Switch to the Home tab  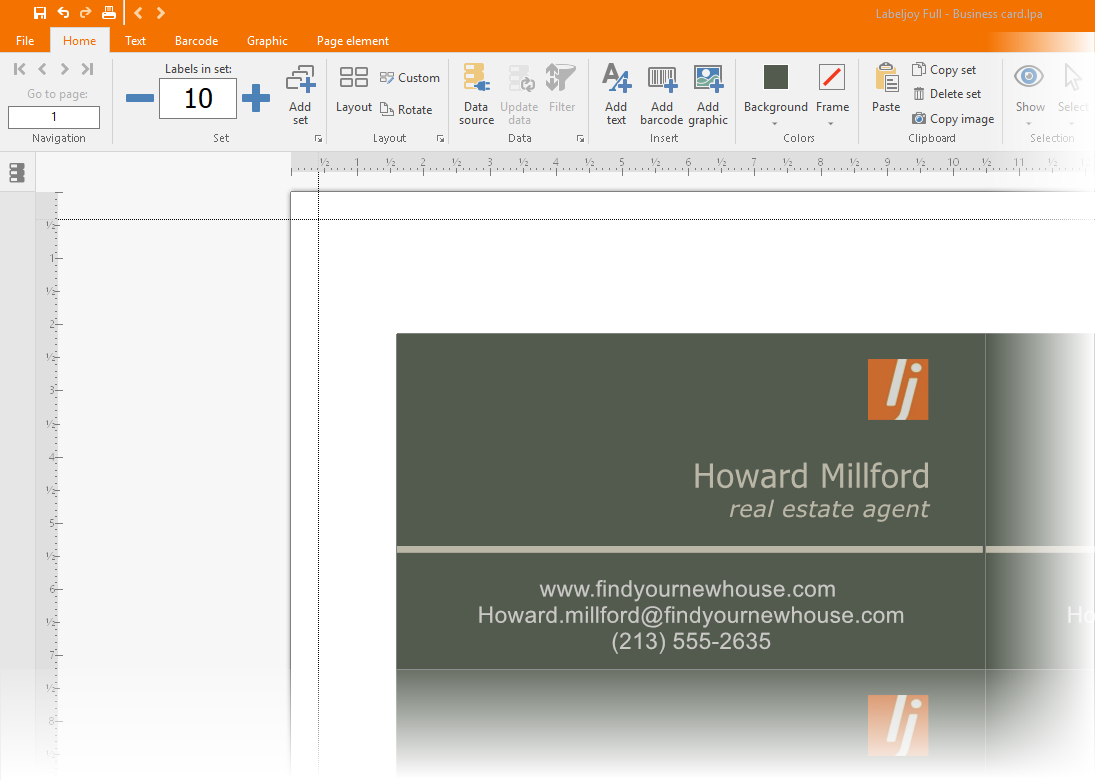pos(80,41)
